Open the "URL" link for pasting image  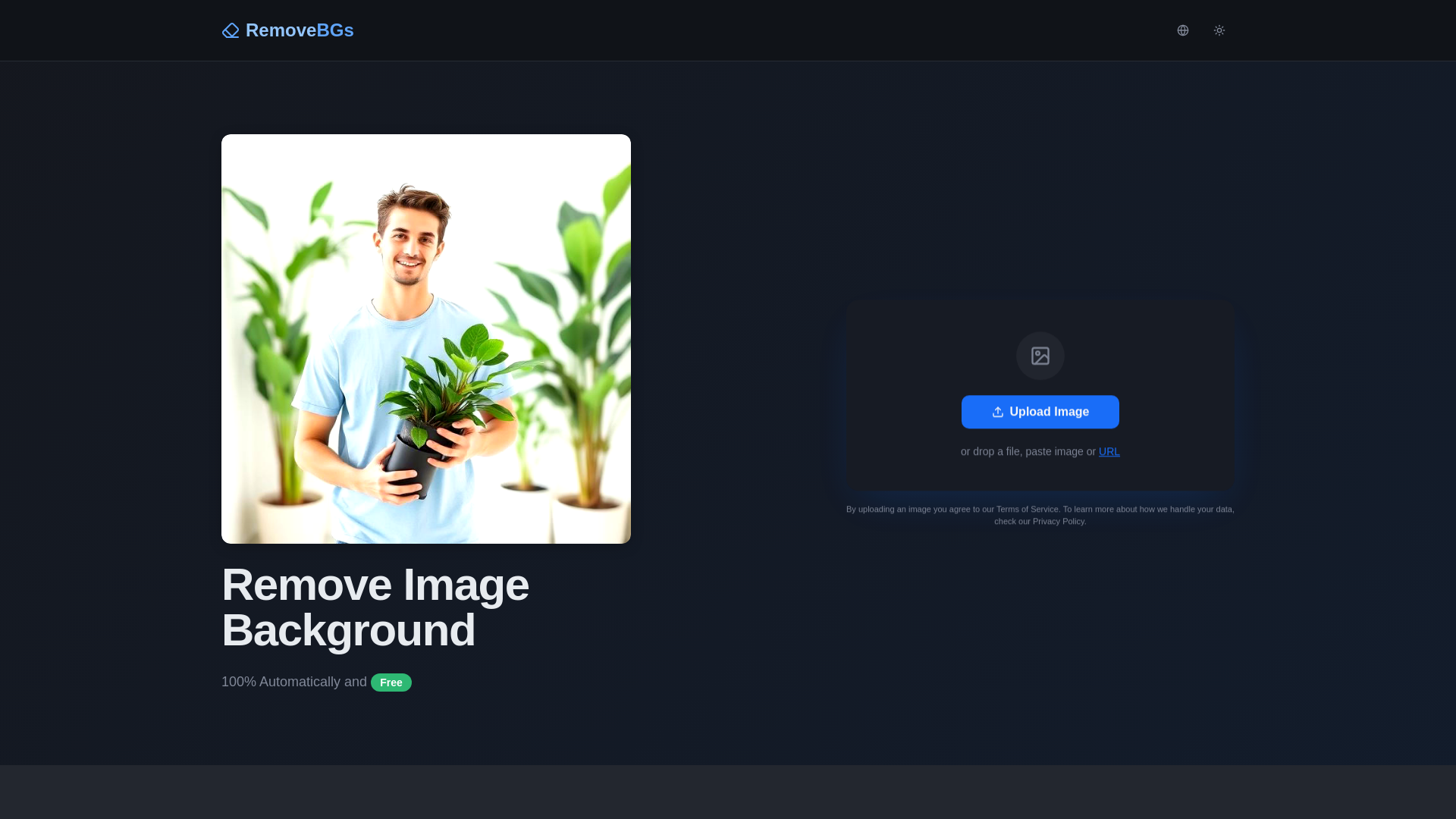pyautogui.click(x=1109, y=451)
